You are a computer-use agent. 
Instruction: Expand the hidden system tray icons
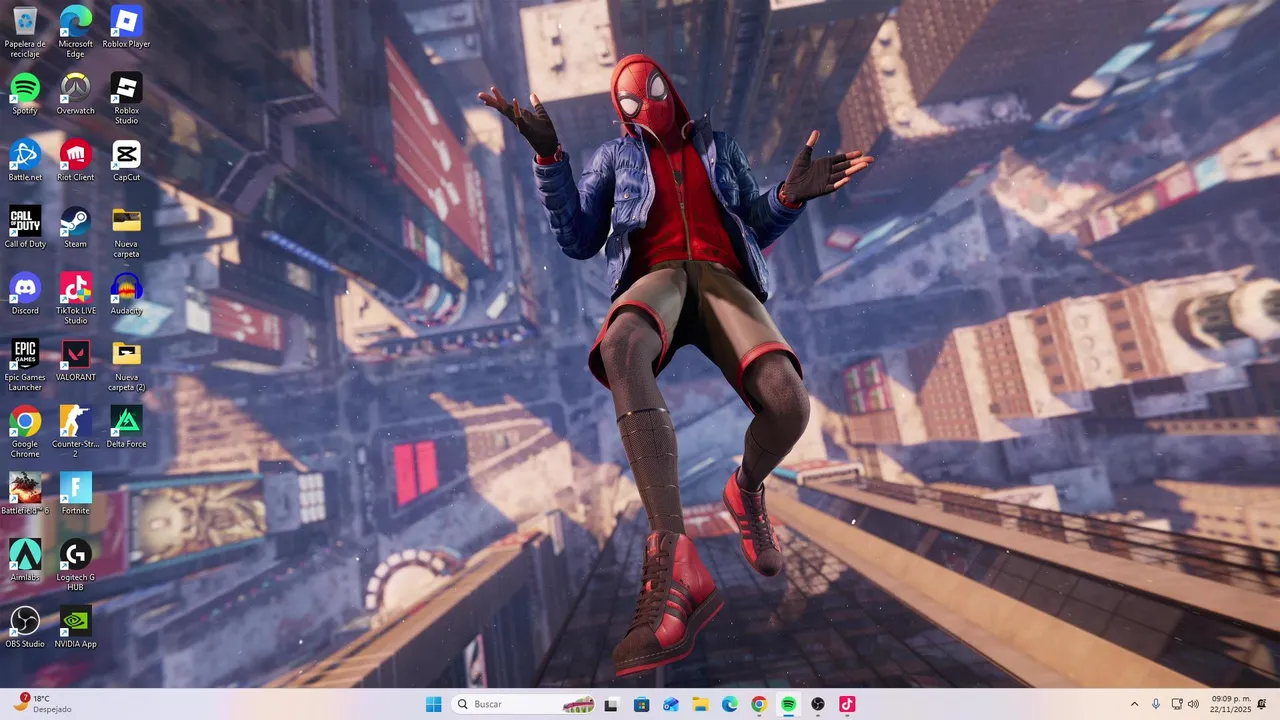point(1134,704)
